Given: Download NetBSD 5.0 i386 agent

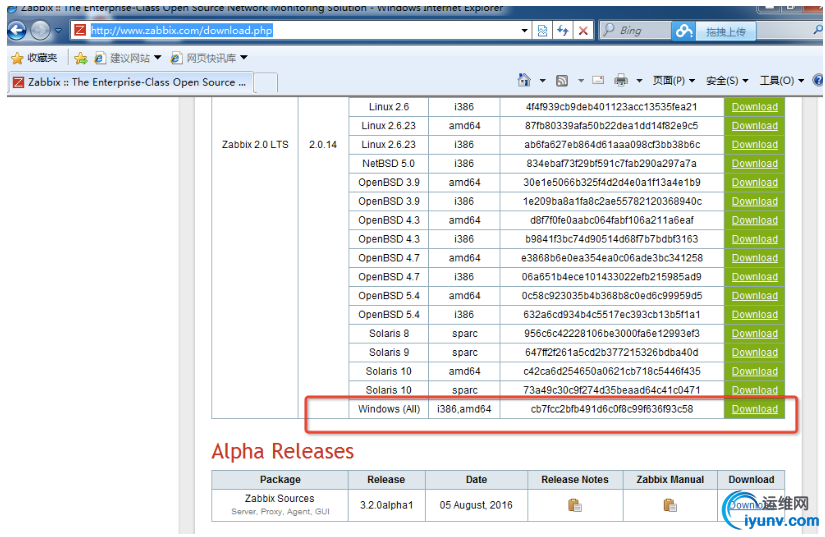Looking at the screenshot, I should [754, 164].
